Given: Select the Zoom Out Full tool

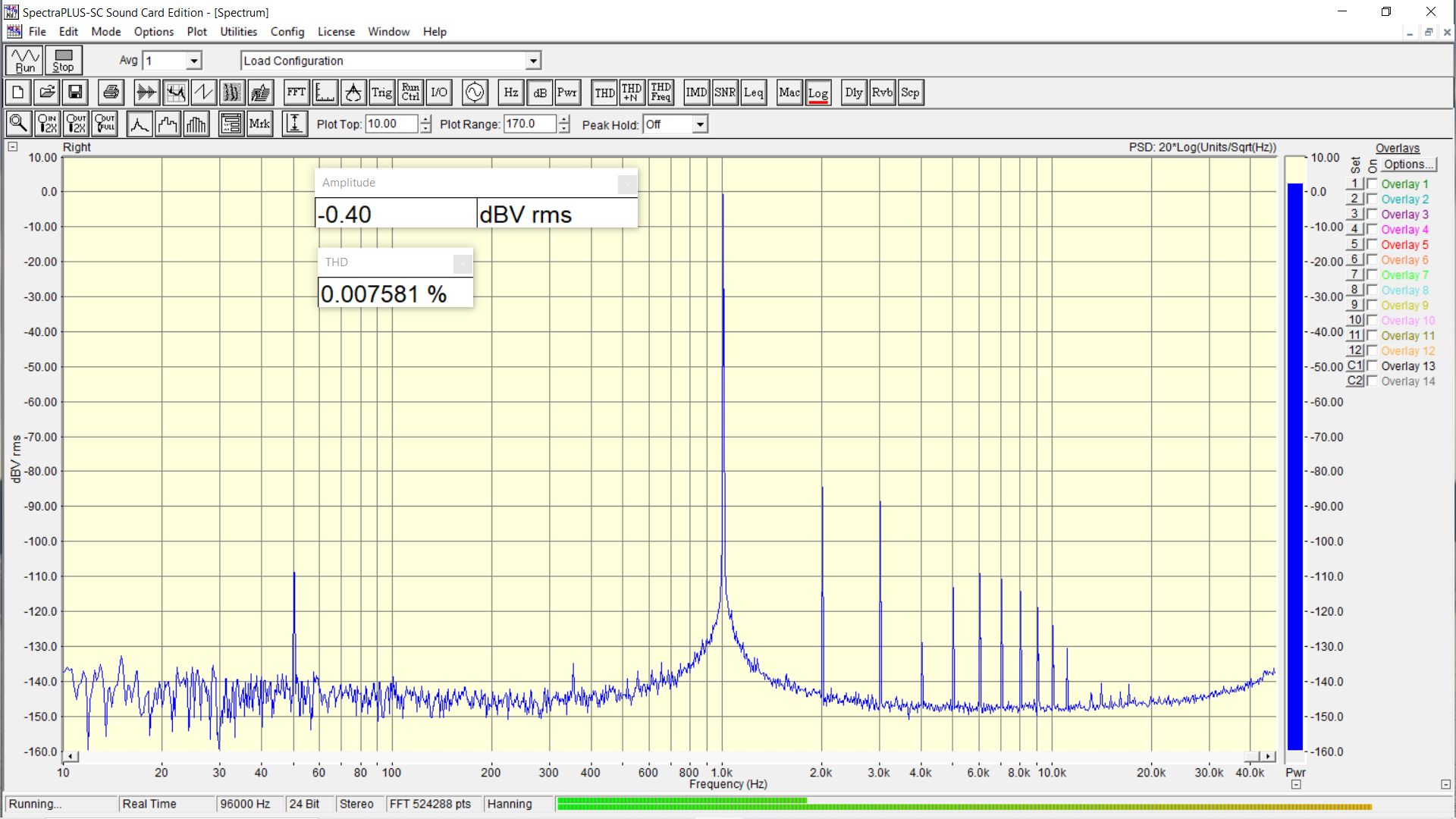Looking at the screenshot, I should click(x=105, y=124).
